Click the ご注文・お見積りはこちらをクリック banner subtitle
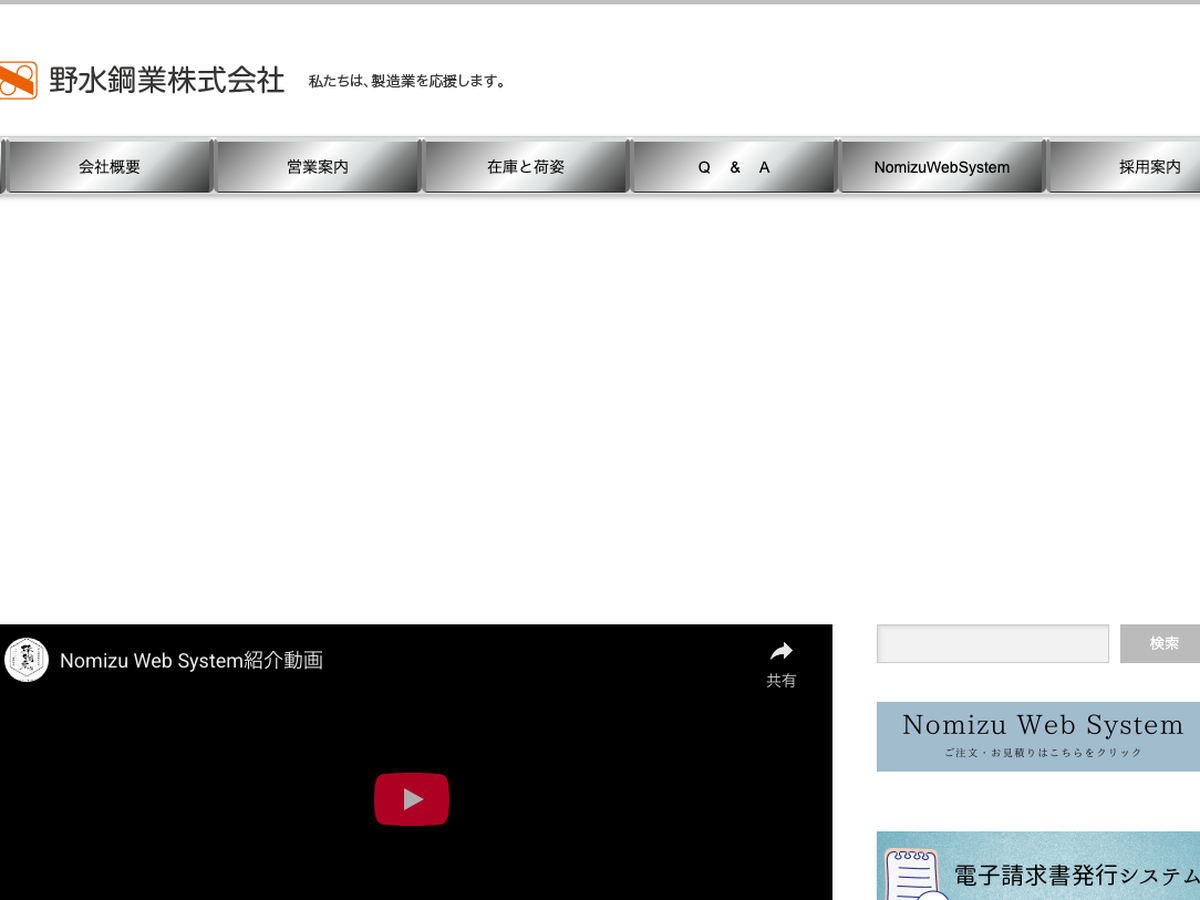Screen dimensions: 1200x900 coord(1042,753)
